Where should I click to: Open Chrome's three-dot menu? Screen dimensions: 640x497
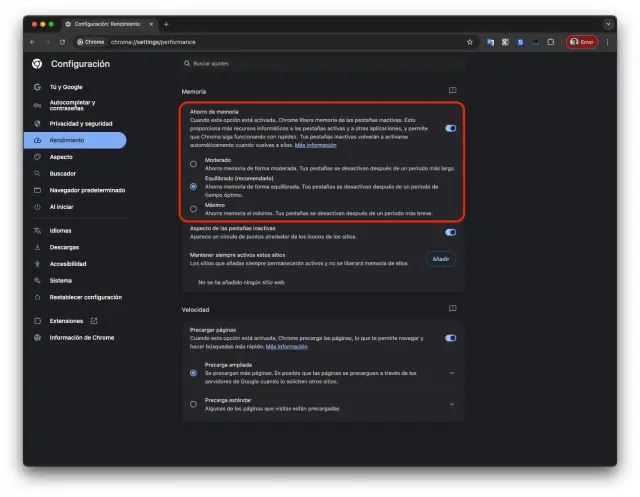click(x=607, y=42)
